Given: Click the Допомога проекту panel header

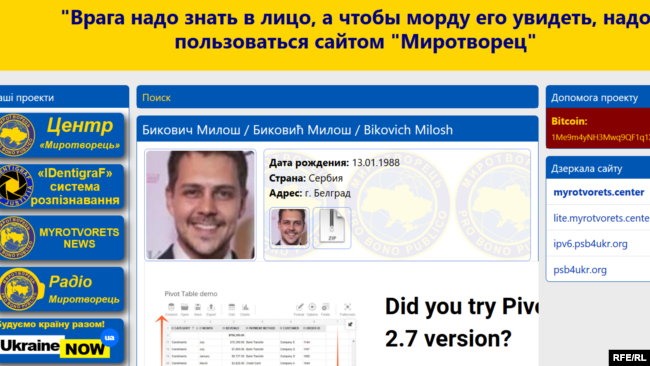Looking at the screenshot, I should pos(598,97).
